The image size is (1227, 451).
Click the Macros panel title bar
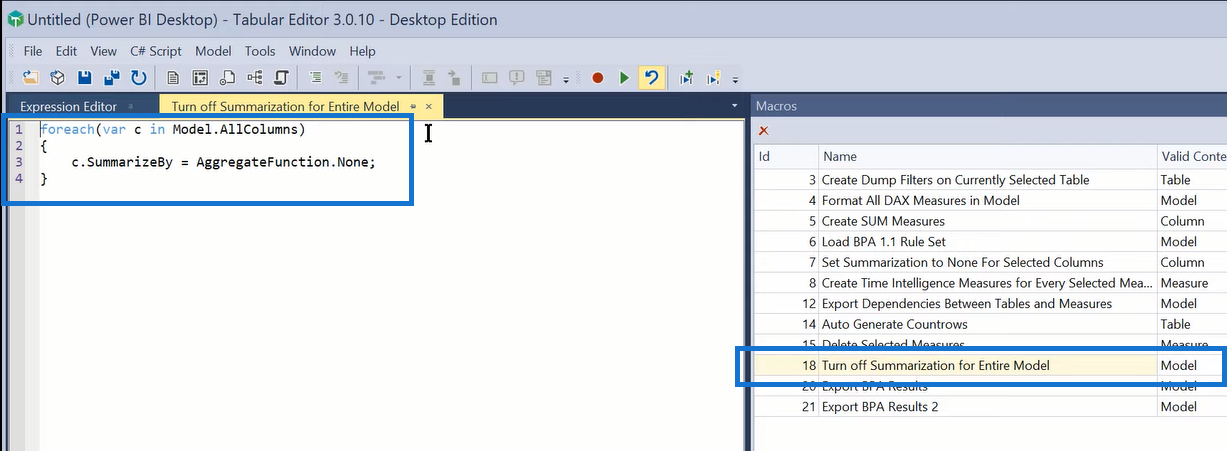(x=989, y=106)
